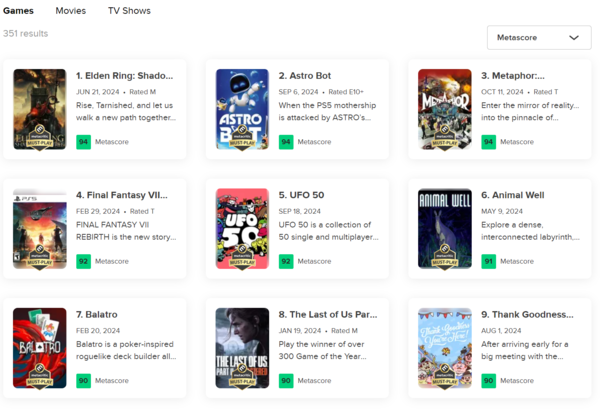Open the Elden Ring: Shado... title link
The height and width of the screenshot is (409, 600).
(124, 76)
